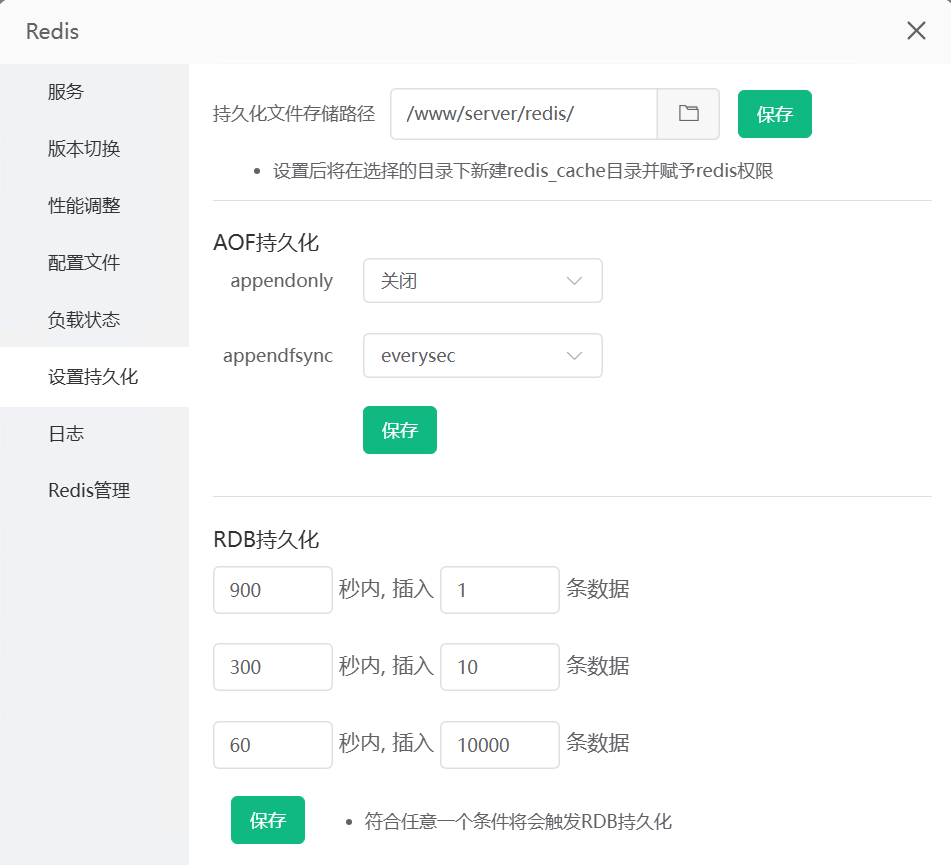Open the 日志 tab
Screen dimensions: 951x865
pyautogui.click(x=94, y=434)
